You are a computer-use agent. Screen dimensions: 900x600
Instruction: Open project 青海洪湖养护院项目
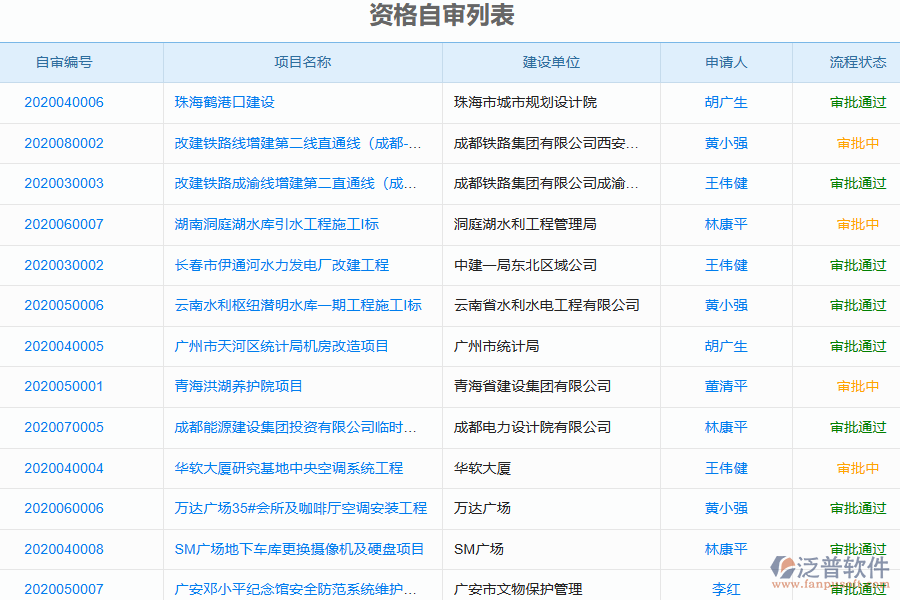pos(240,386)
